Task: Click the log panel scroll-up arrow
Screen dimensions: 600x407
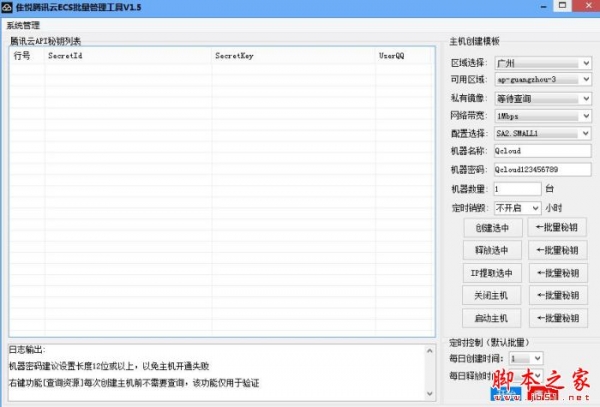Action: tap(430, 351)
